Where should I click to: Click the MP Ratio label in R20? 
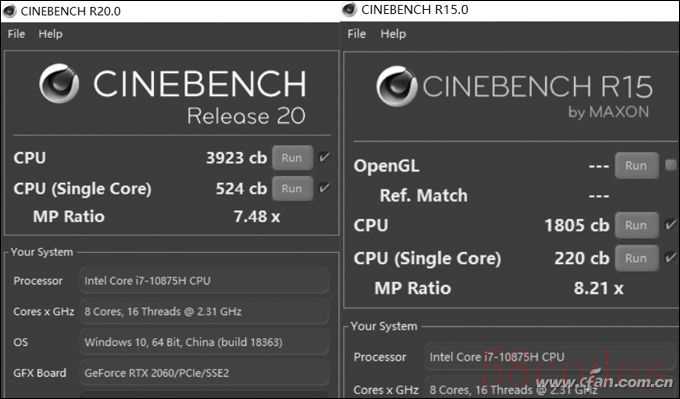69,216
